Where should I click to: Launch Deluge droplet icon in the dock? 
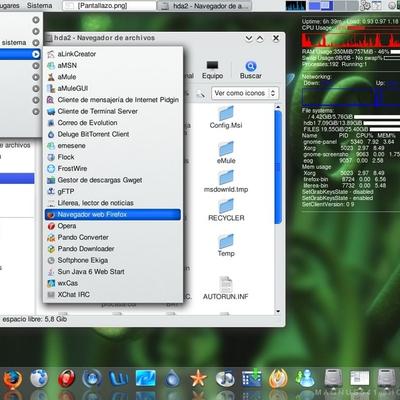coord(172,379)
